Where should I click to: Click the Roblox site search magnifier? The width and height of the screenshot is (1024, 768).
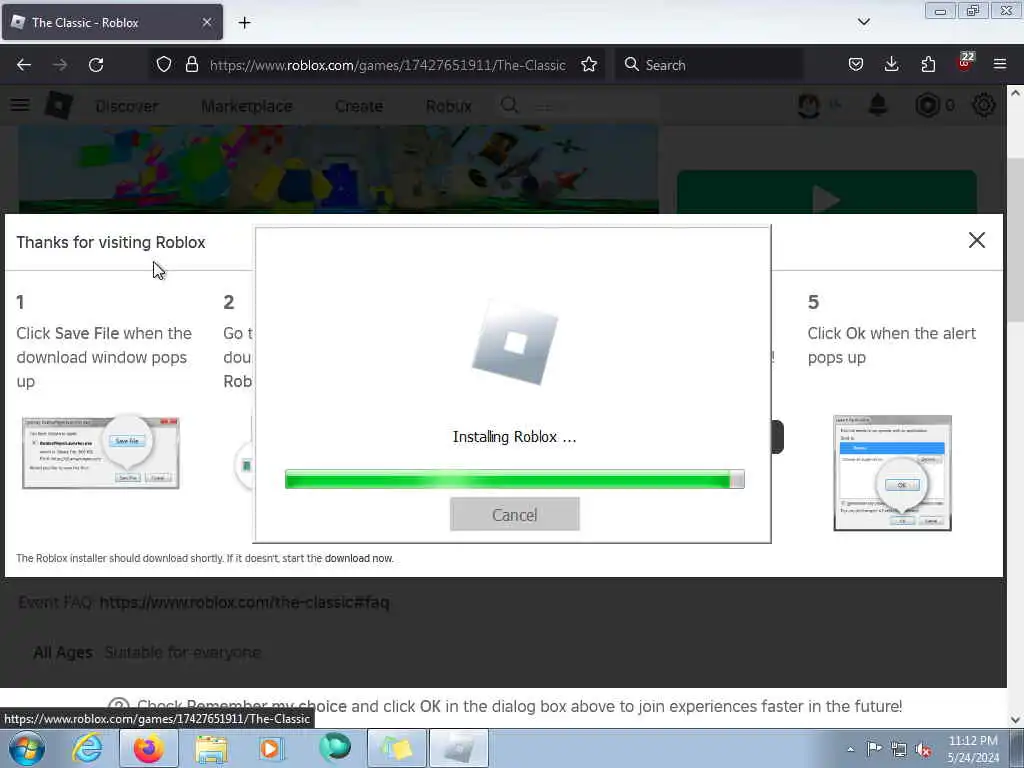point(509,104)
